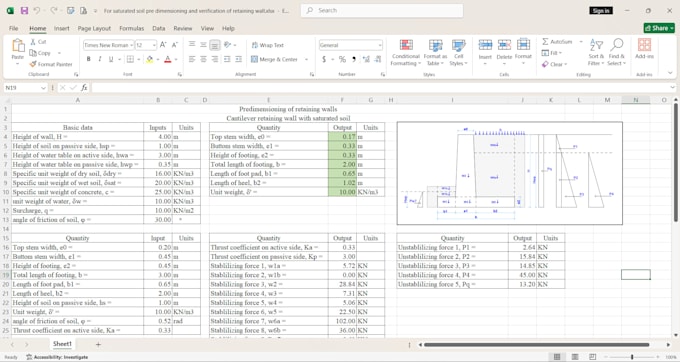Open the Conditional Formatting icon

click(x=406, y=45)
